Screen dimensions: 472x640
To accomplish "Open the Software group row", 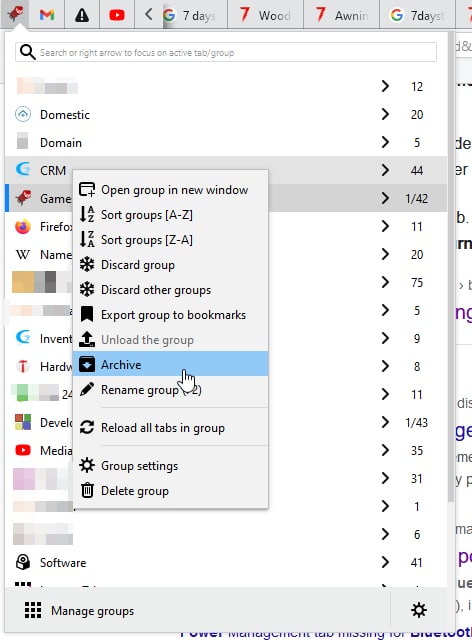I will click(226, 562).
